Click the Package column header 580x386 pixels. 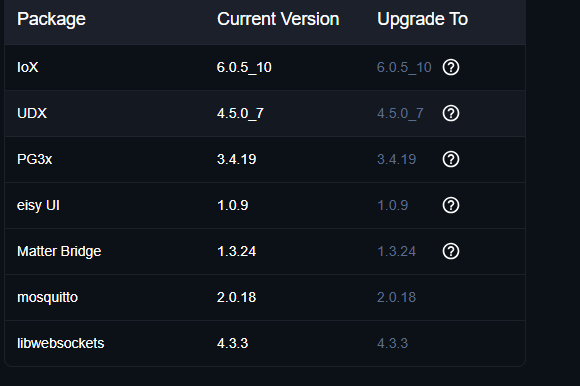pyautogui.click(x=51, y=19)
